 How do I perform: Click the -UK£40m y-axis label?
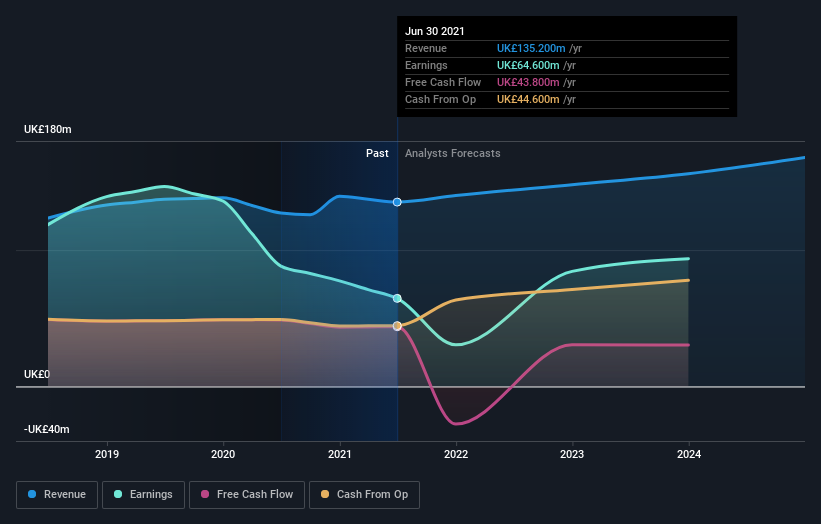pos(47,429)
